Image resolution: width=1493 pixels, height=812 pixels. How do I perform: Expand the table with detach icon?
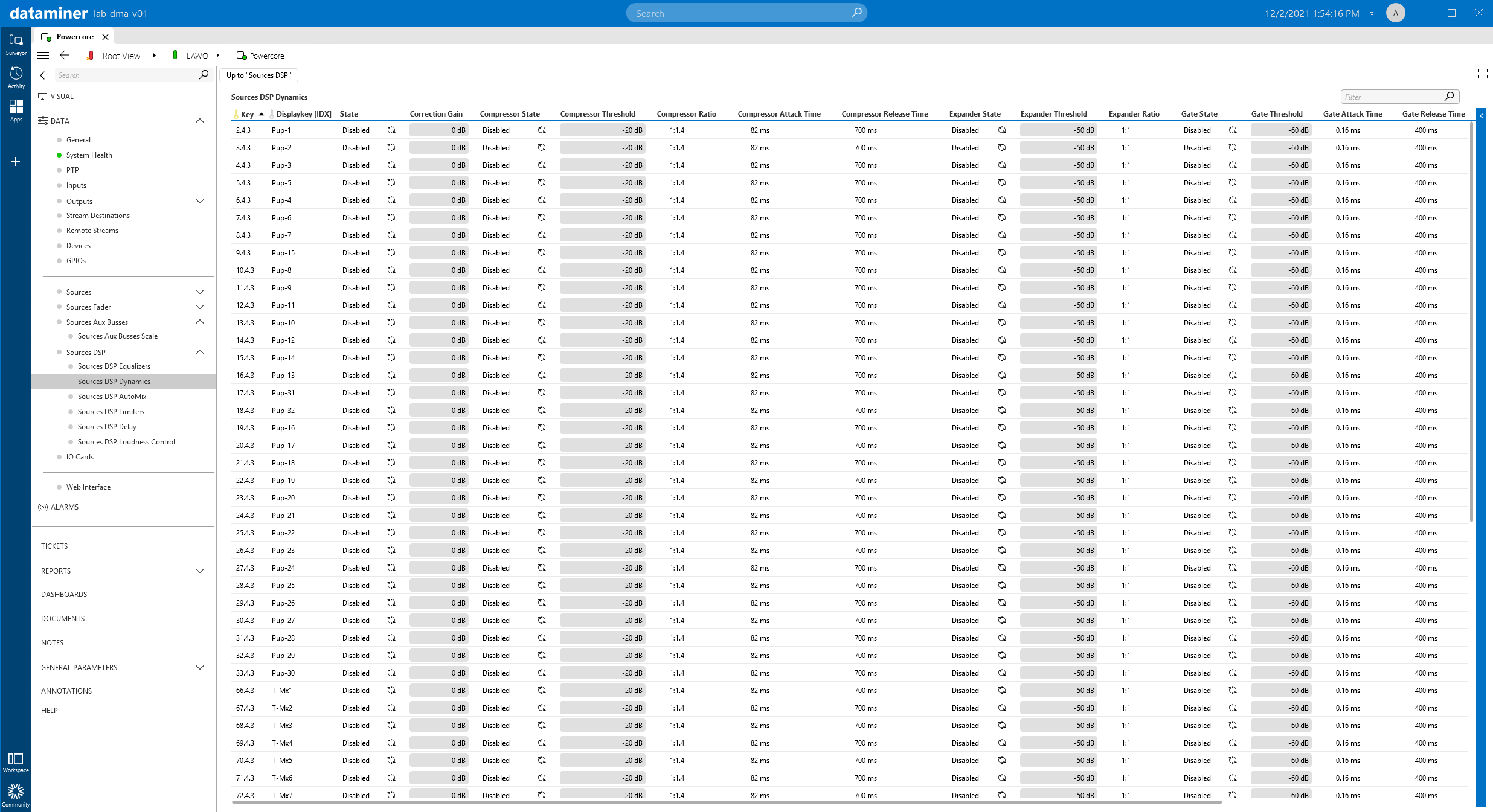(1471, 97)
